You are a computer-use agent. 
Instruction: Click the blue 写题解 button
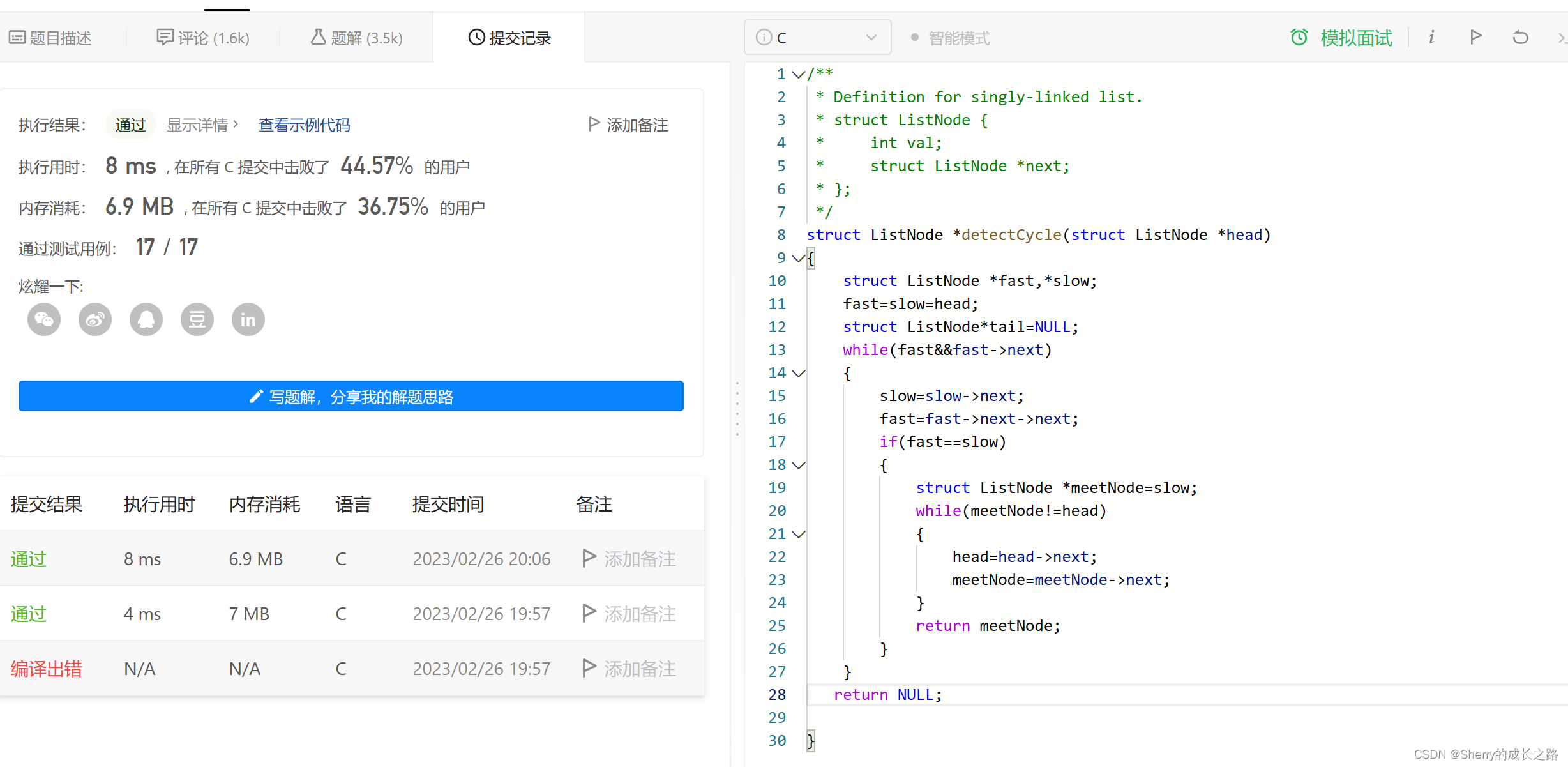click(351, 397)
